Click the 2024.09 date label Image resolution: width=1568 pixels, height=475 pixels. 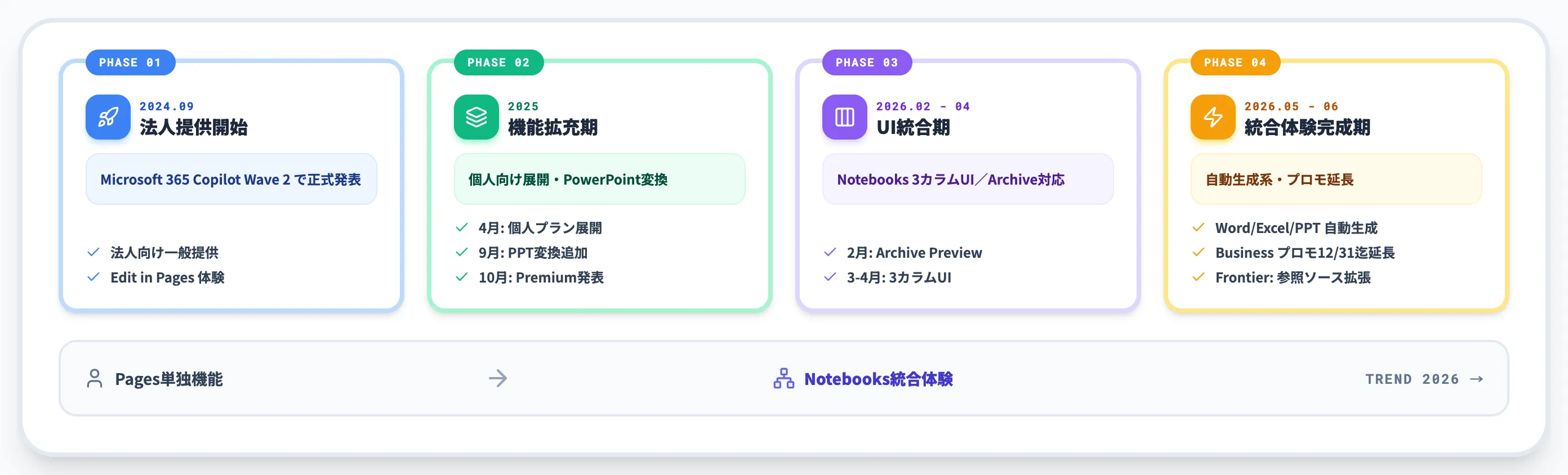click(x=166, y=106)
